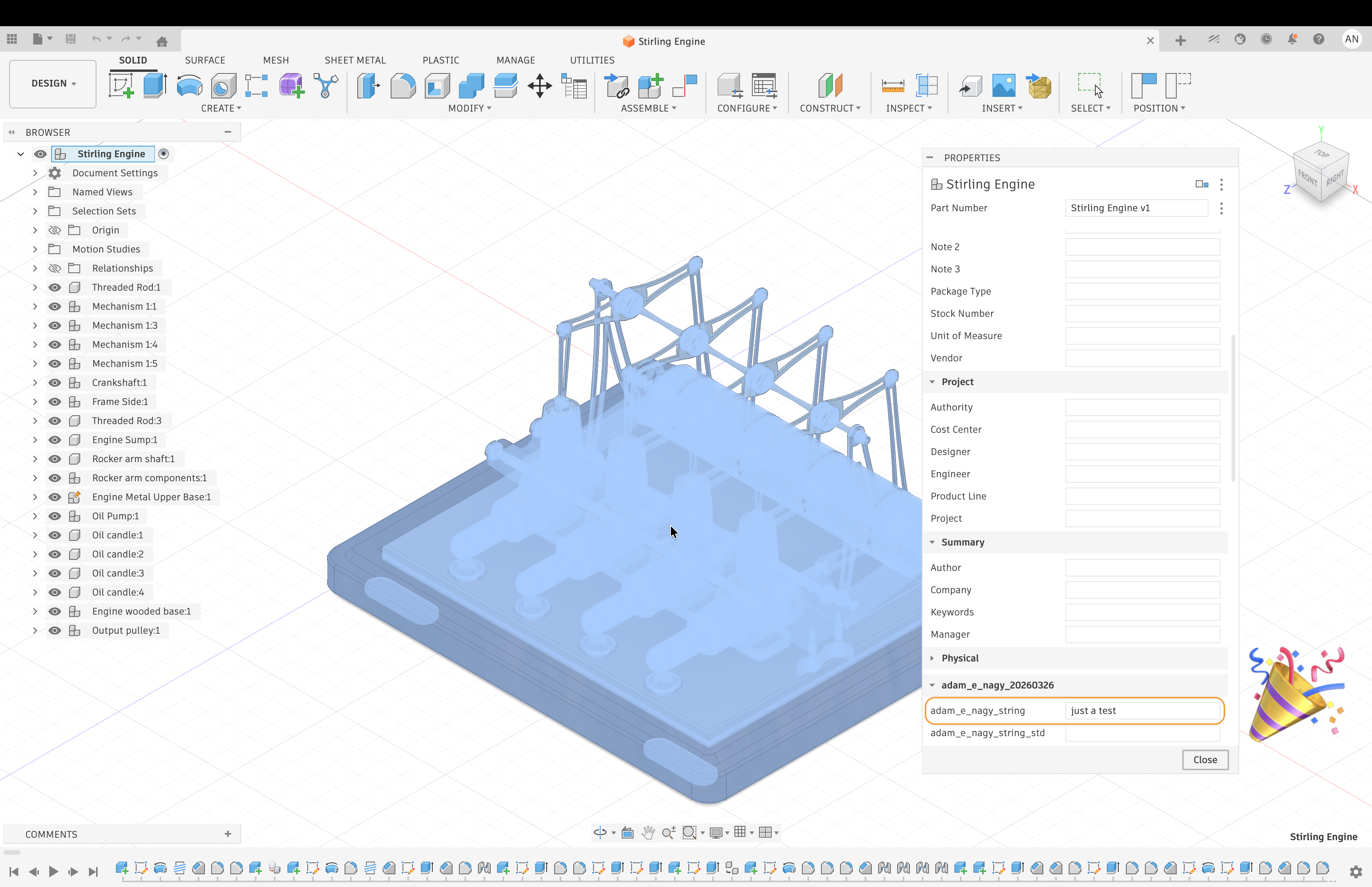The width and height of the screenshot is (1372, 887).
Task: Open the DESIGN workspace dropdown
Action: [x=53, y=83]
